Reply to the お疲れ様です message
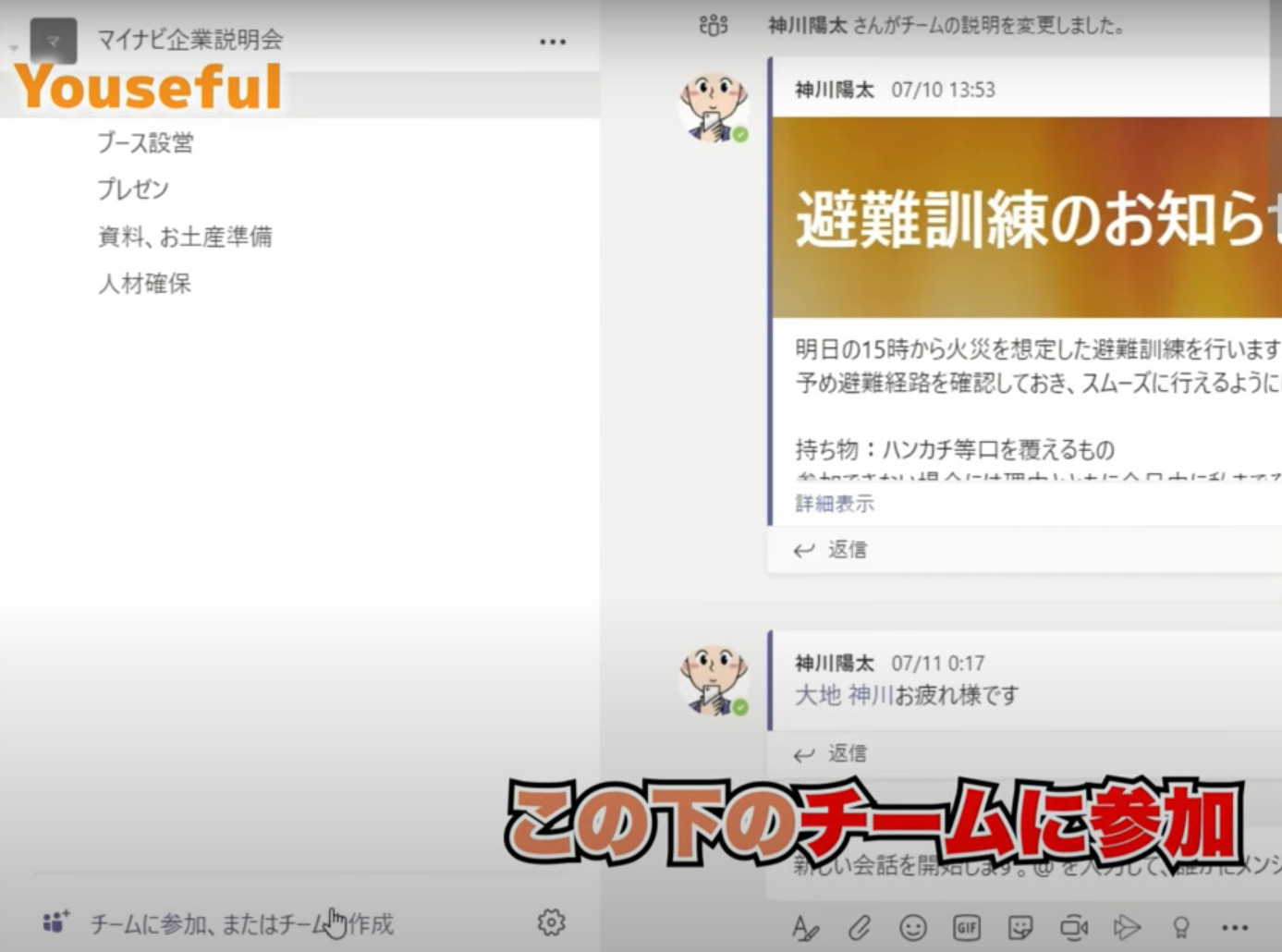 tap(830, 754)
